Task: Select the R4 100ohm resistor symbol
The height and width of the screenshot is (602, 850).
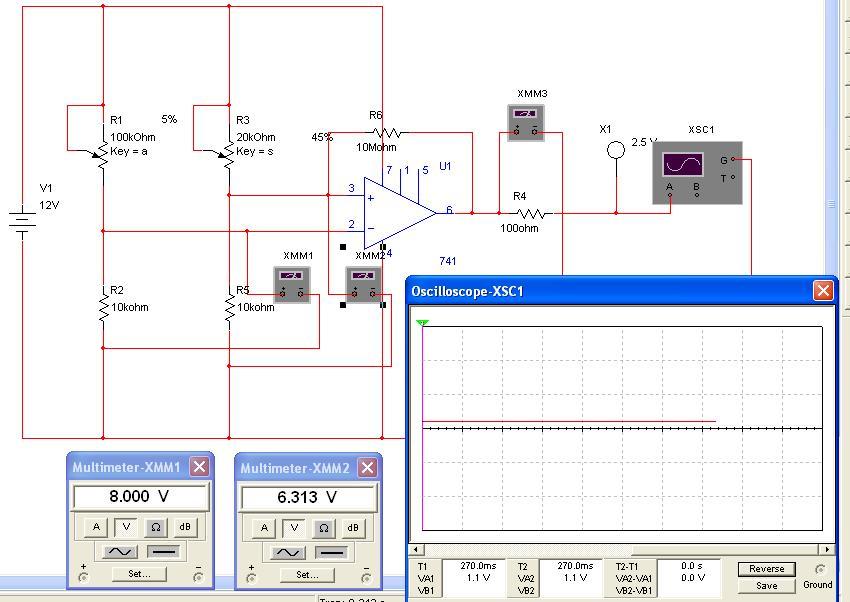Action: click(531, 213)
